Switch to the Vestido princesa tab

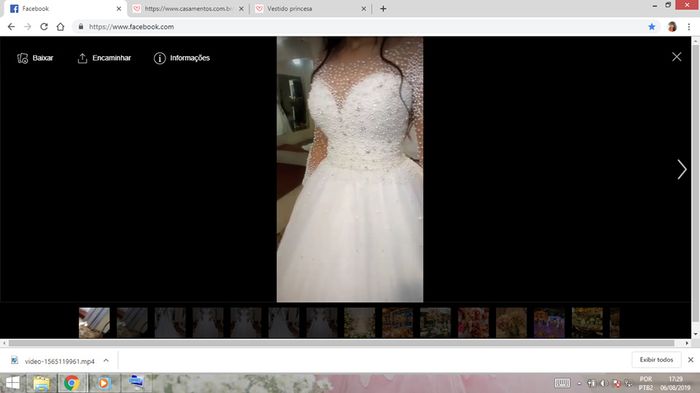pos(310,8)
